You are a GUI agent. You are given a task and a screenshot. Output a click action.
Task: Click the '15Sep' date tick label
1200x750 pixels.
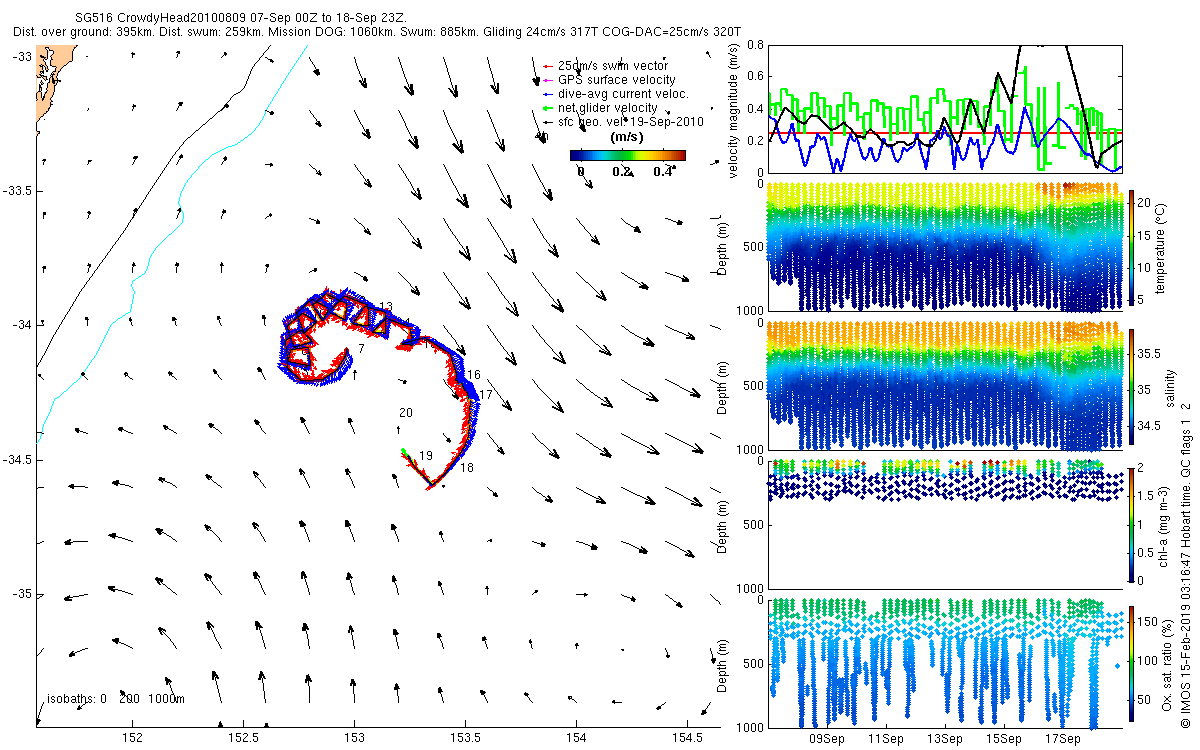coord(1004,739)
